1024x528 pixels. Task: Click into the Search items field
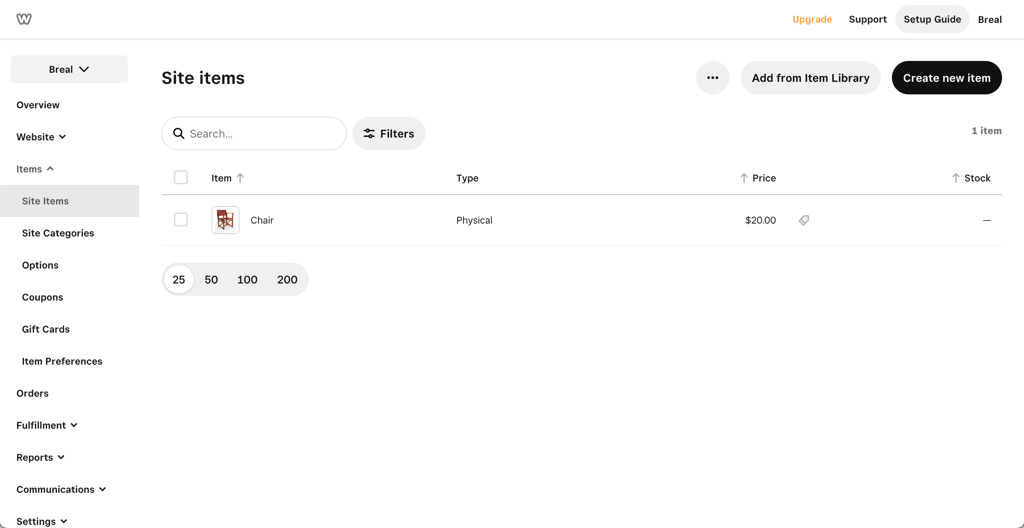(x=254, y=133)
